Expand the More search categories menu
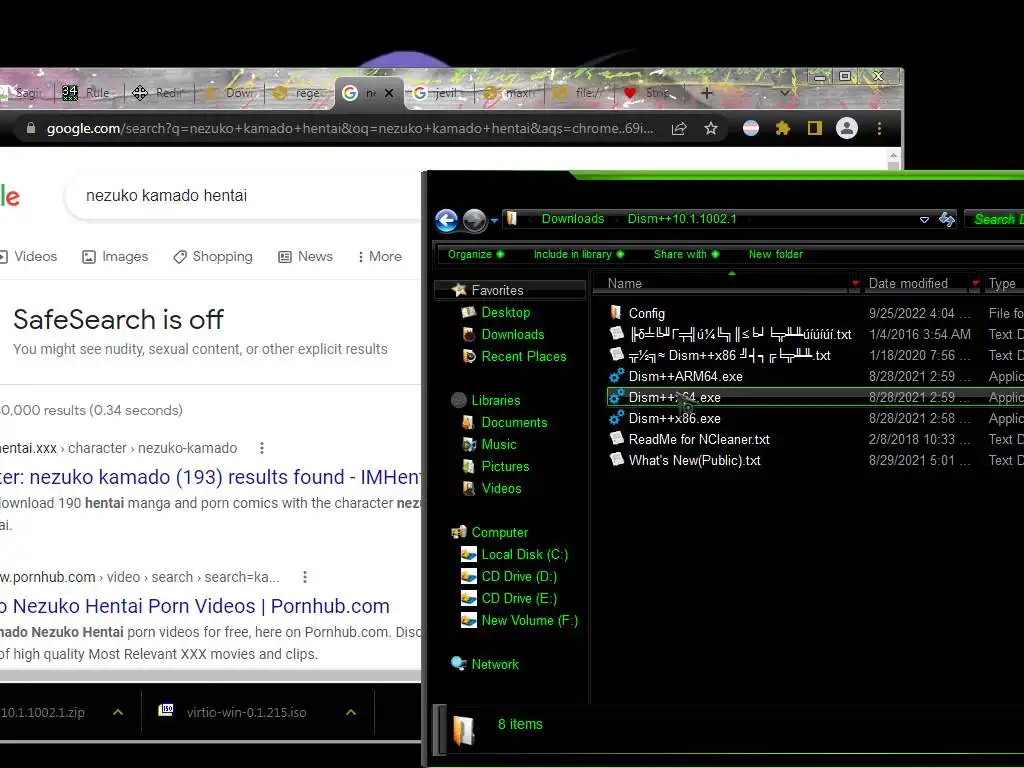The width and height of the screenshot is (1024, 768). click(379, 257)
